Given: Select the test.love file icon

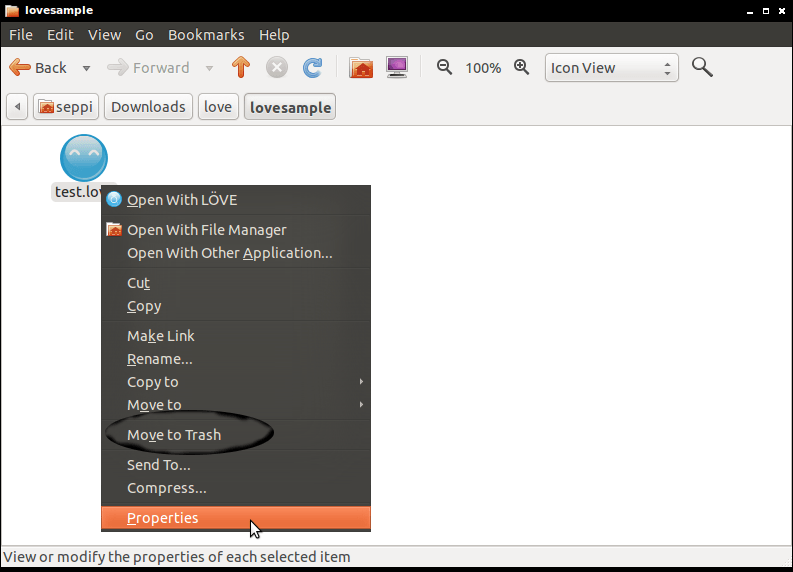Looking at the screenshot, I should pyautogui.click(x=83, y=158).
